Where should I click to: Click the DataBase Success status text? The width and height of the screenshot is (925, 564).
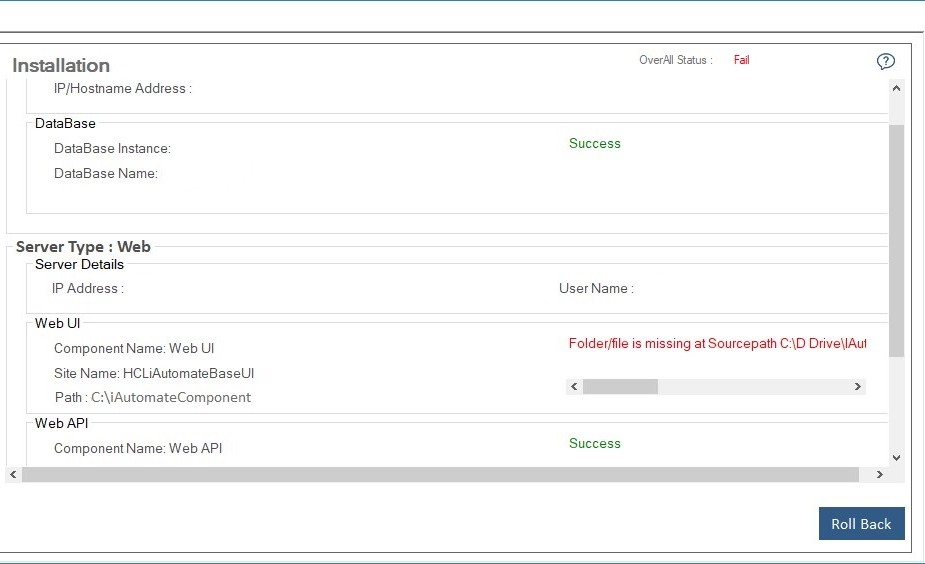(x=595, y=144)
